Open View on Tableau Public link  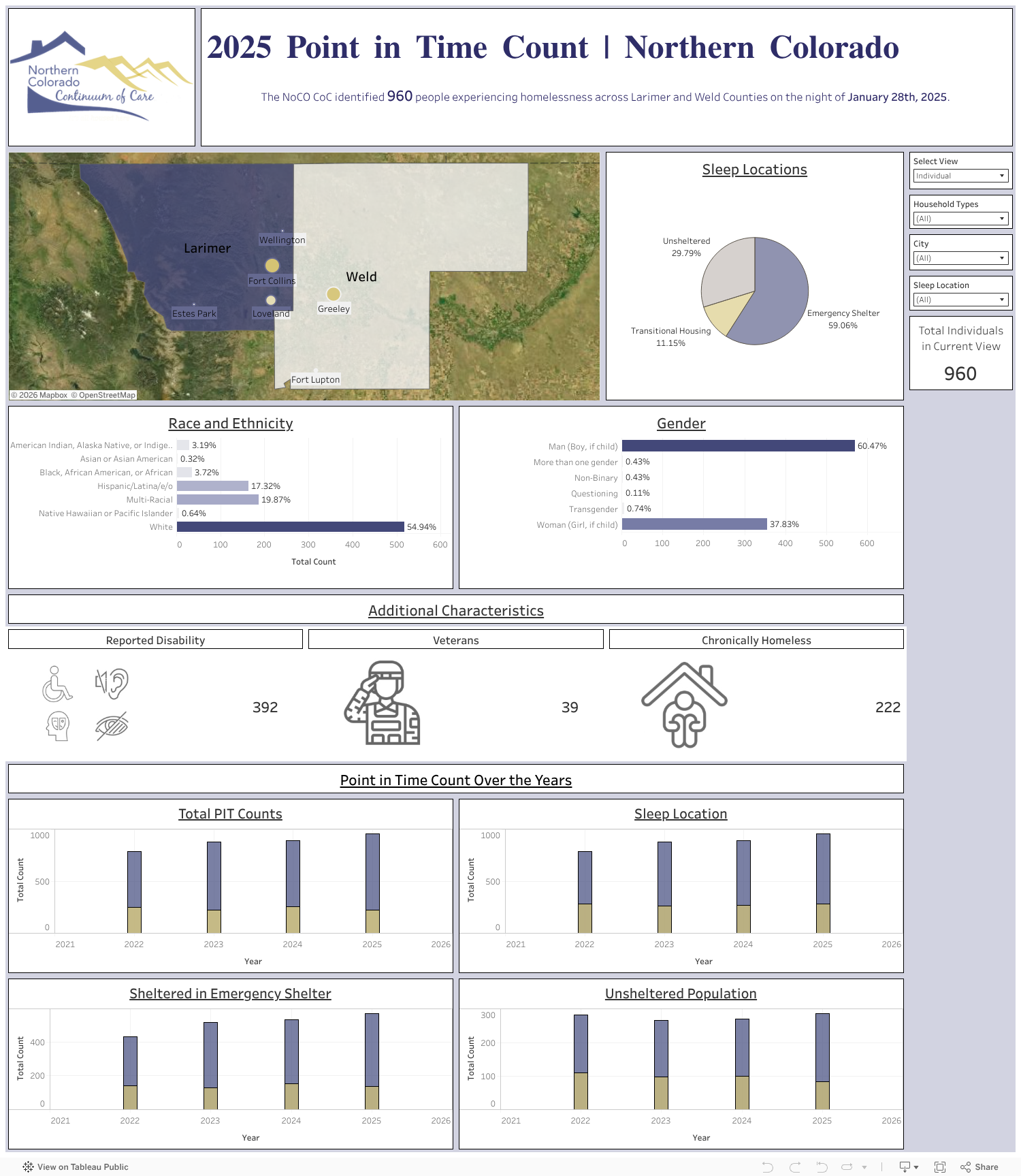pyautogui.click(x=82, y=1167)
